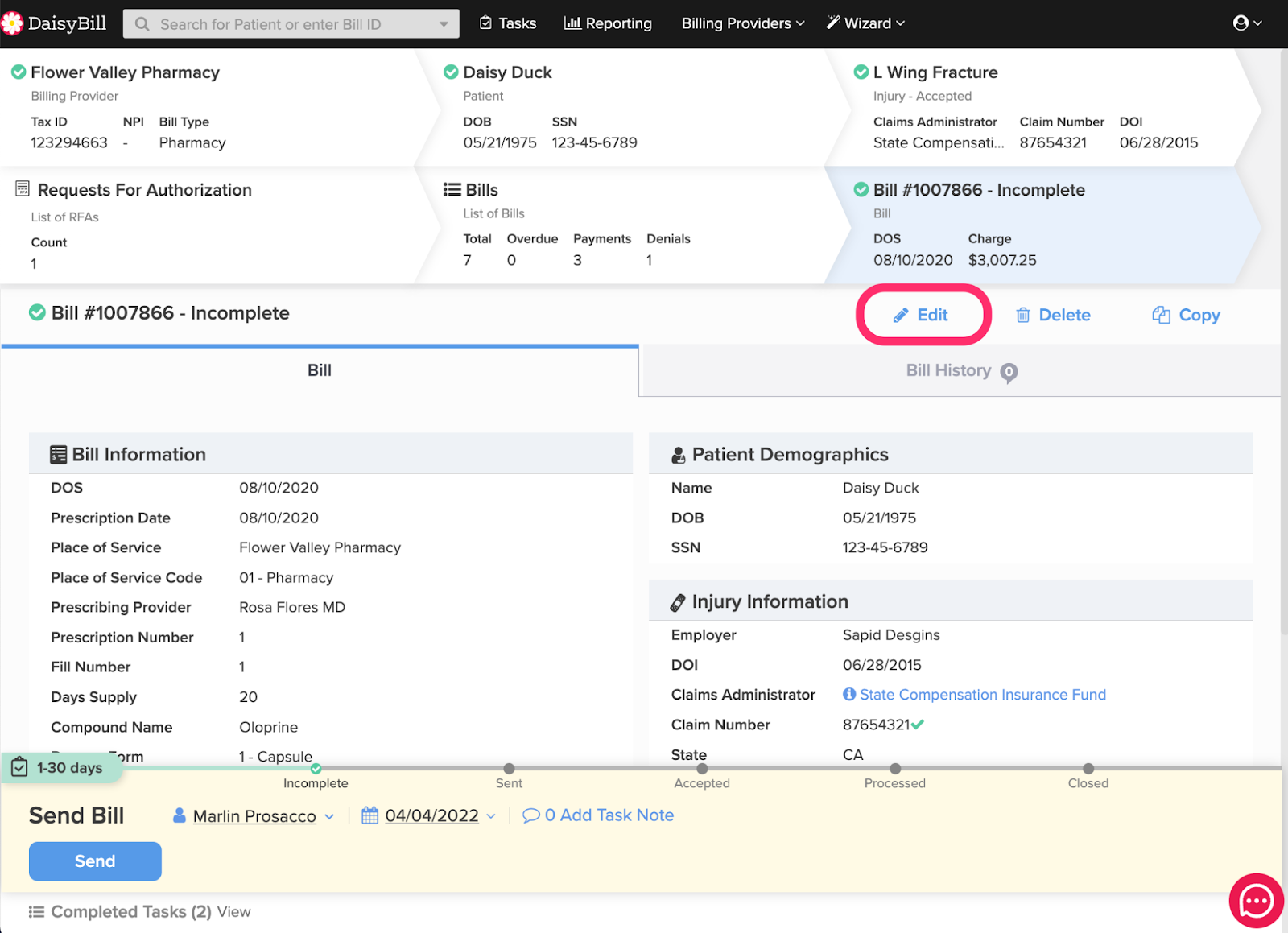
Task: Click the green check next to Flower Valley Pharmacy
Action: coord(18,72)
